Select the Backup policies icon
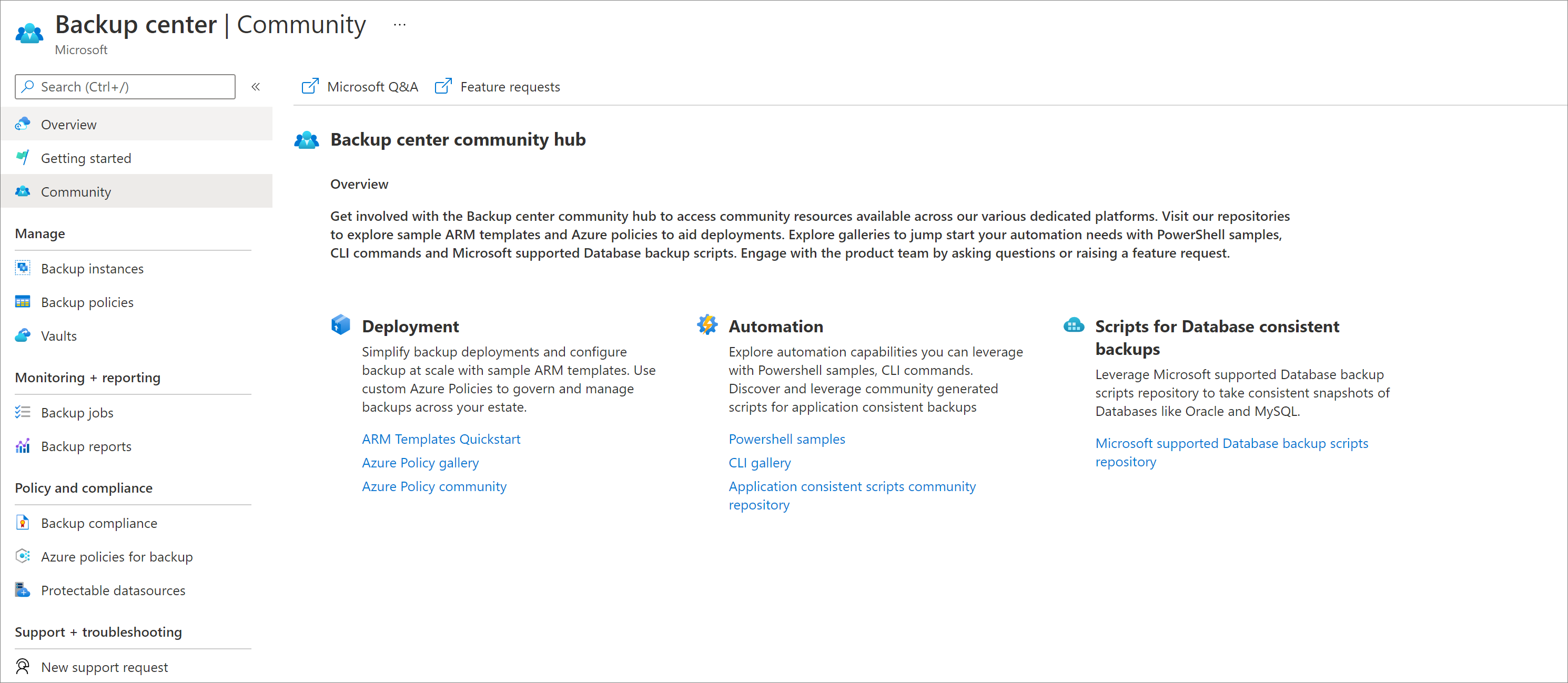This screenshot has height=683, width=1568. pyautogui.click(x=20, y=301)
